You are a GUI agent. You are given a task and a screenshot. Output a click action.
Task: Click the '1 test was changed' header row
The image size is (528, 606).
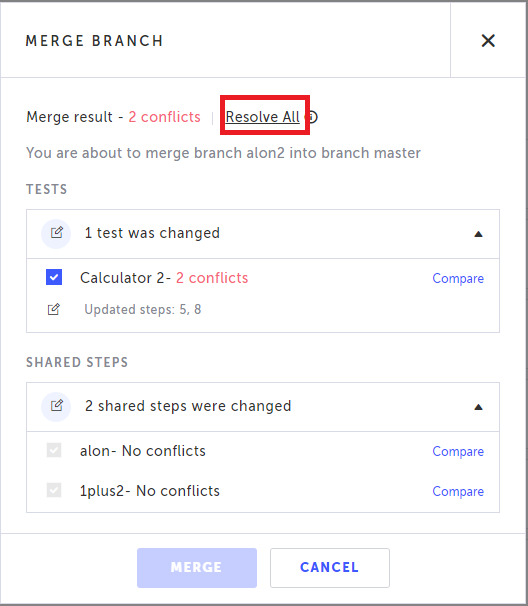263,234
